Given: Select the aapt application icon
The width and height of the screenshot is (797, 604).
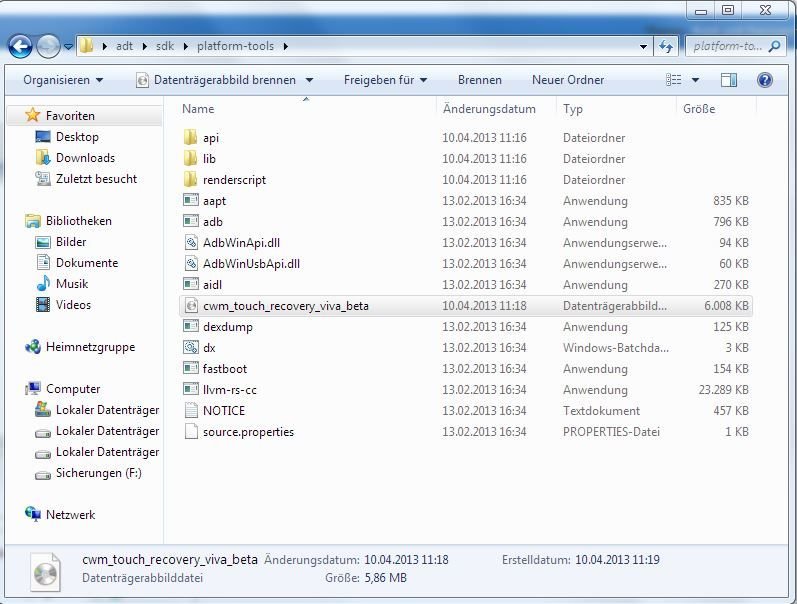Looking at the screenshot, I should click(x=191, y=200).
